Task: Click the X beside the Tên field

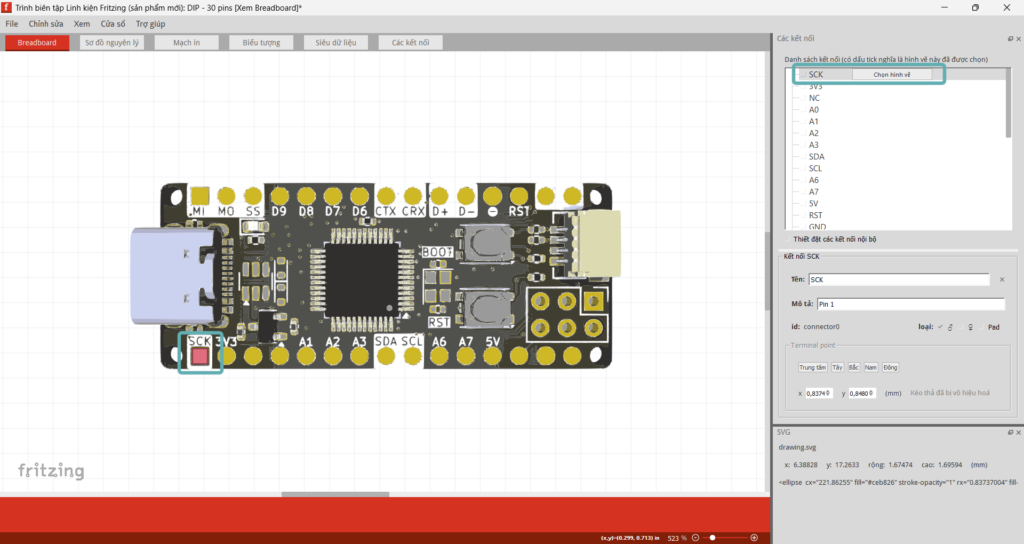Action: tap(1002, 280)
